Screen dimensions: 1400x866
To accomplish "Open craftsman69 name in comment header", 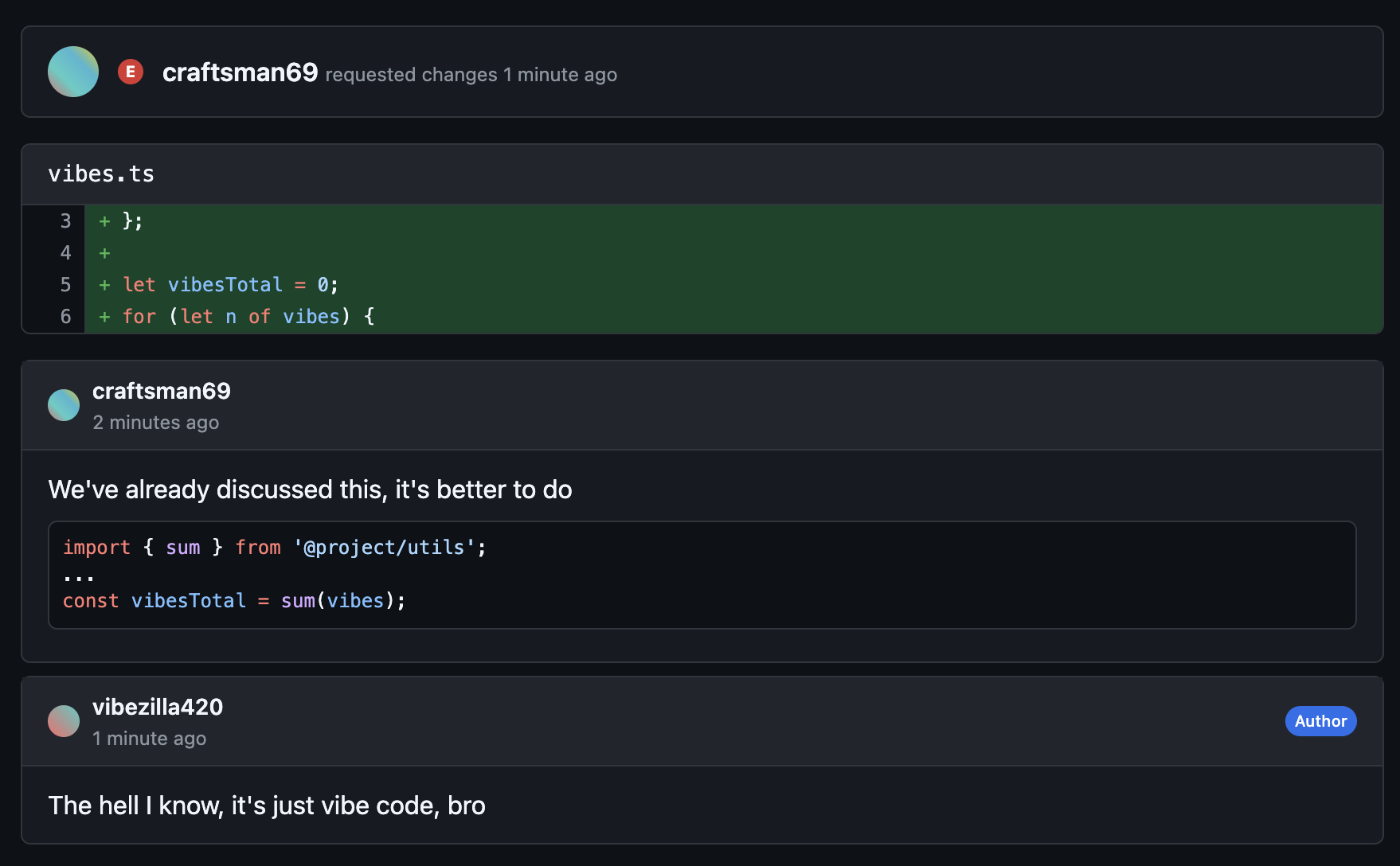I will (x=162, y=391).
